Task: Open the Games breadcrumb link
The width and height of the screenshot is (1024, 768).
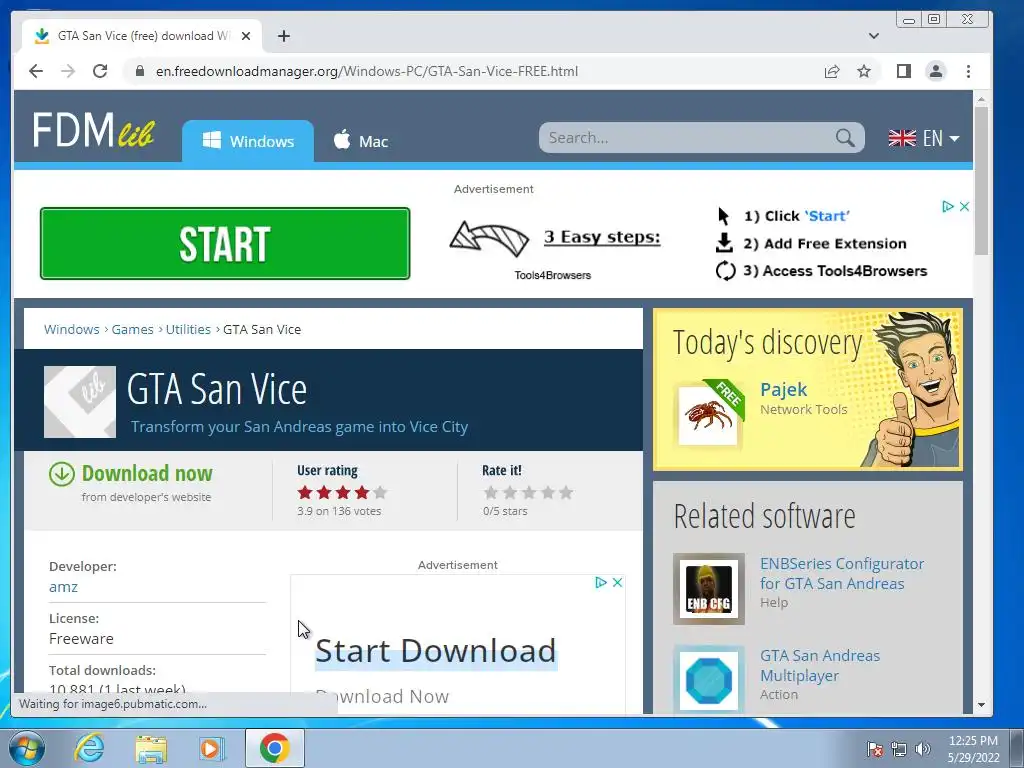Action: click(x=133, y=329)
